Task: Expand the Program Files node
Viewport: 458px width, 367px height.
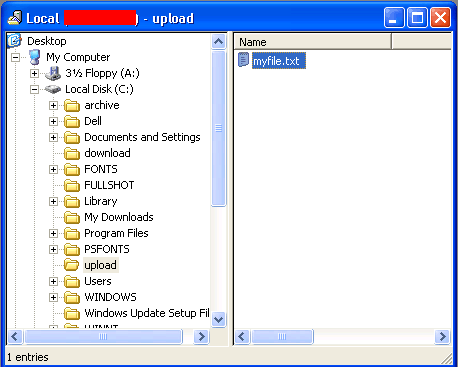Action: (x=53, y=233)
